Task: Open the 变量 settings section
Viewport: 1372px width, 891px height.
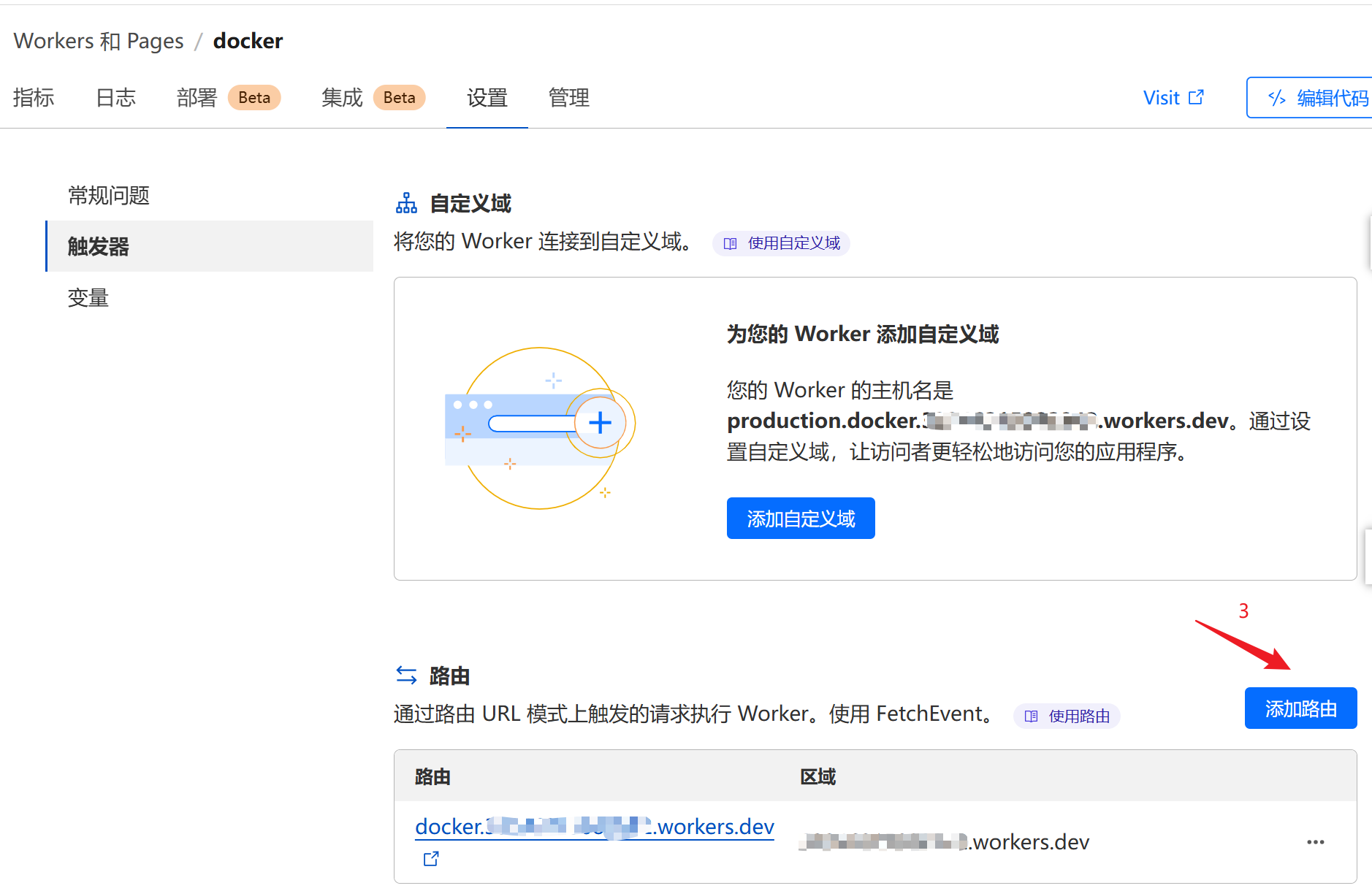Action: pyautogui.click(x=87, y=297)
